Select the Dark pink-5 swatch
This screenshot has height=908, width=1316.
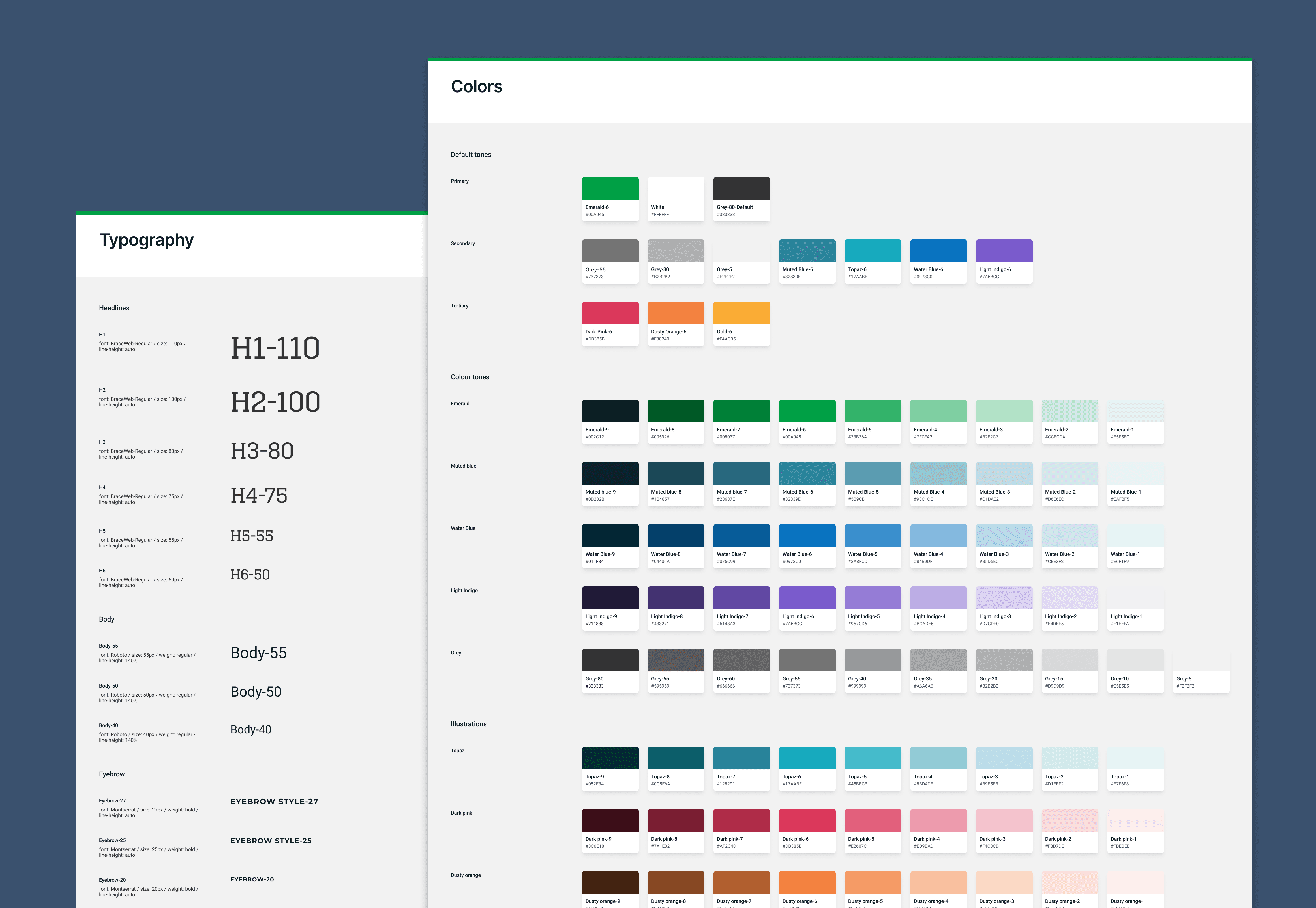[x=873, y=820]
